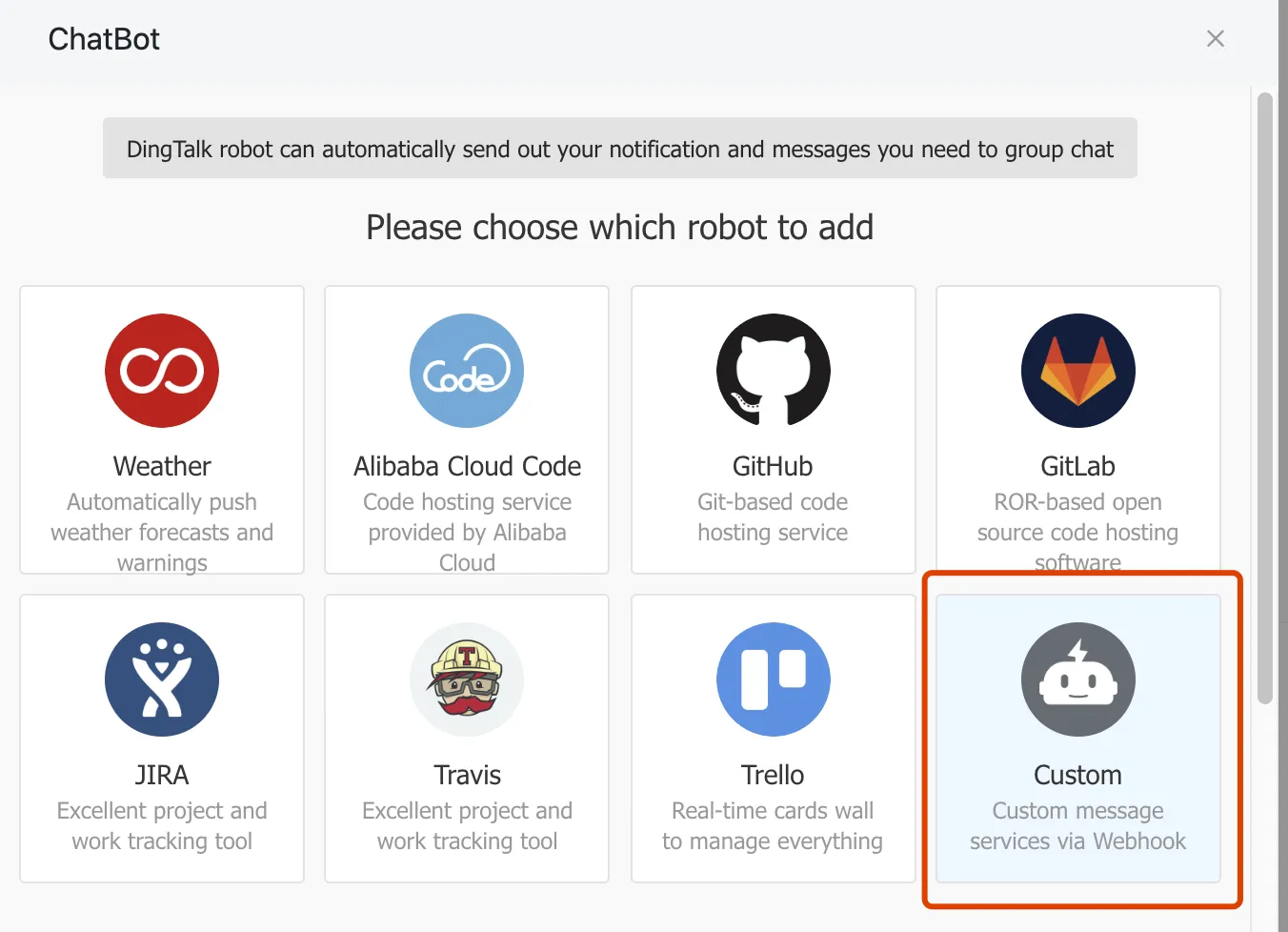Viewport: 1288px width, 932px height.
Task: Click the GitHub title label
Action: (773, 466)
